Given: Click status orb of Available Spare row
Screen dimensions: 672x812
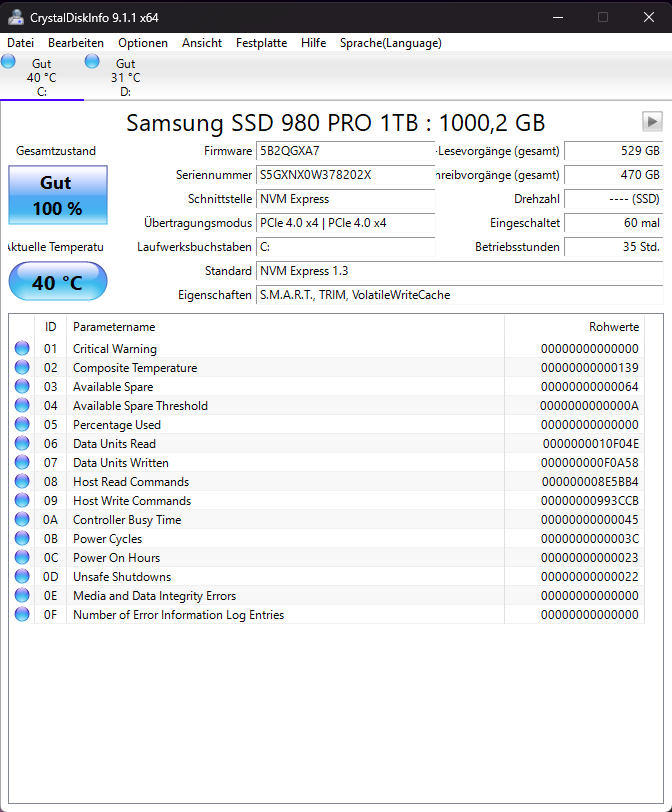Looking at the screenshot, I should point(22,386).
